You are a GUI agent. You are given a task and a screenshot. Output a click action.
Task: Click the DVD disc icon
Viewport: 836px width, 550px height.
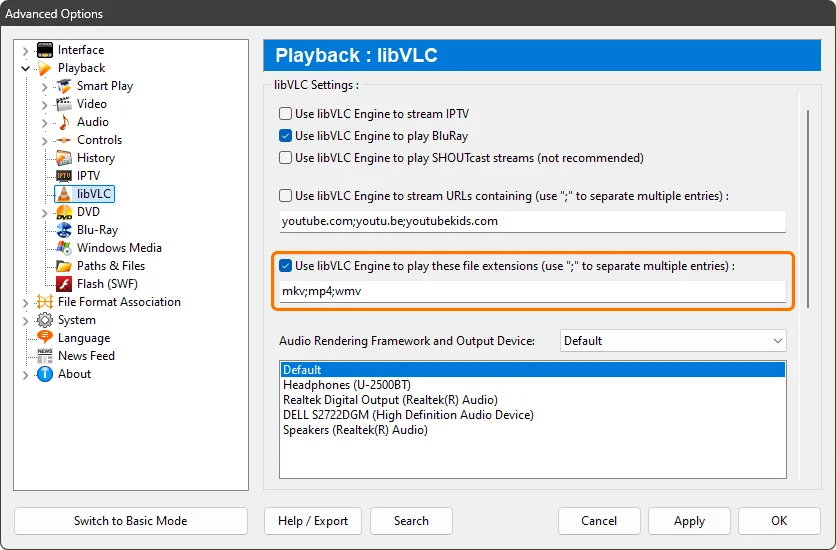coord(64,212)
